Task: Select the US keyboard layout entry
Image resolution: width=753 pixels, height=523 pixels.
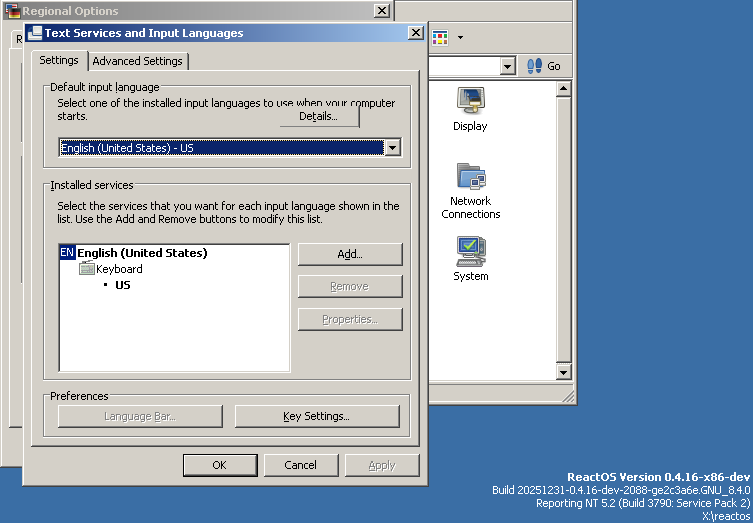Action: pos(123,285)
